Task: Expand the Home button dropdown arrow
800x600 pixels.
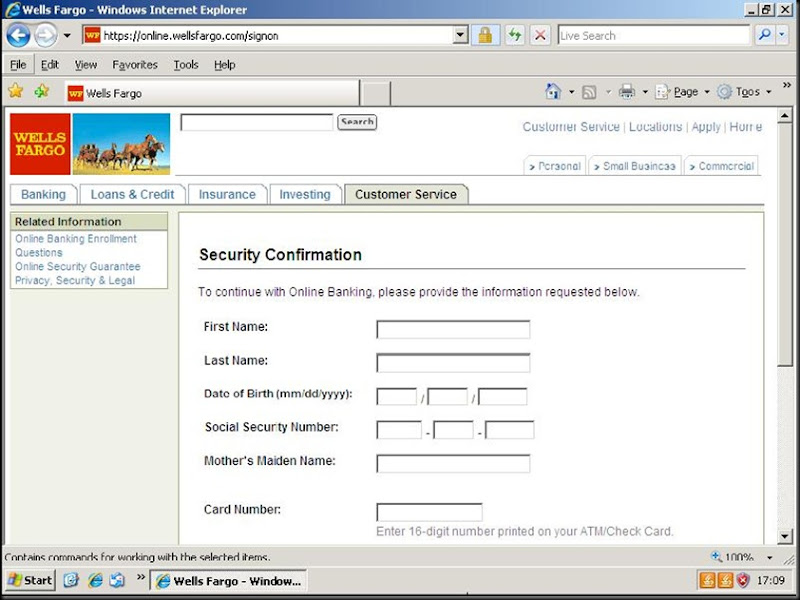Action: click(571, 92)
